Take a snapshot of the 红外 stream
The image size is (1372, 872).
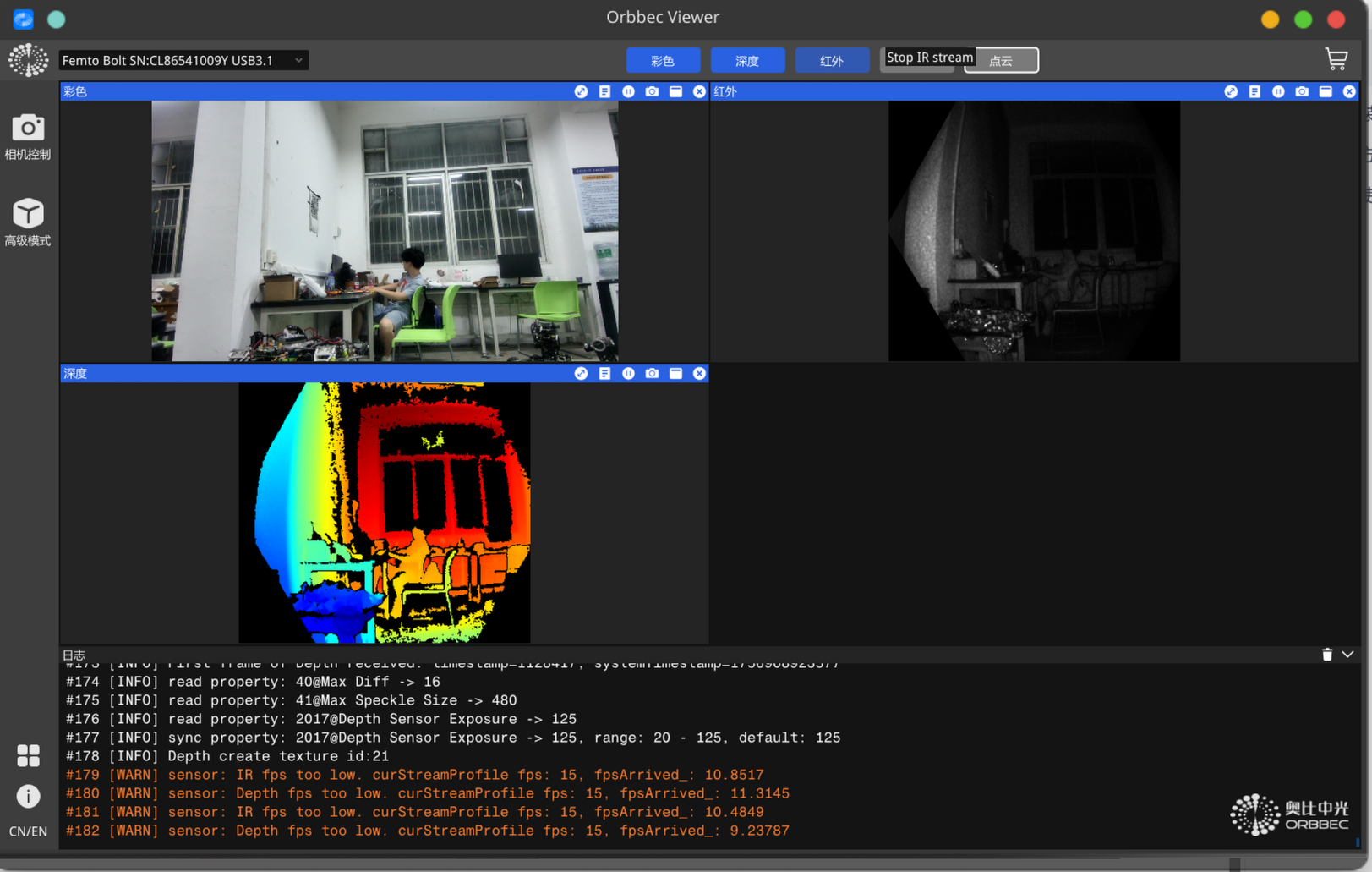point(1302,91)
